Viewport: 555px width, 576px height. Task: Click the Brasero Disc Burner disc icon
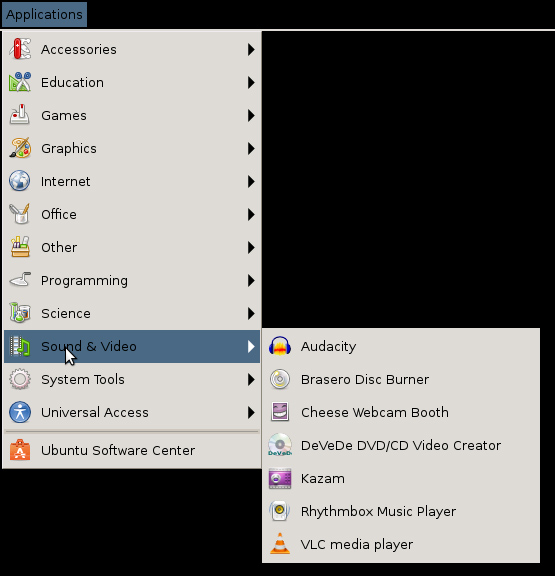pos(280,379)
